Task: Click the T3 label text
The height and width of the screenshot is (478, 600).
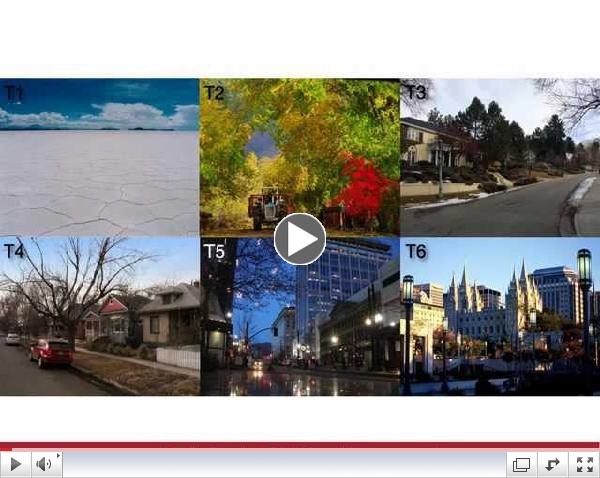Action: pos(415,93)
